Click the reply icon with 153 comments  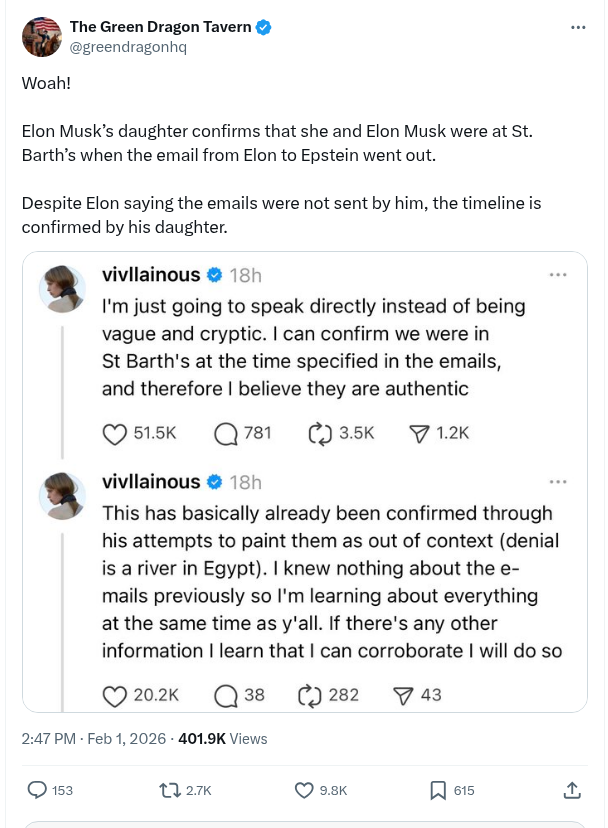pos(37,790)
